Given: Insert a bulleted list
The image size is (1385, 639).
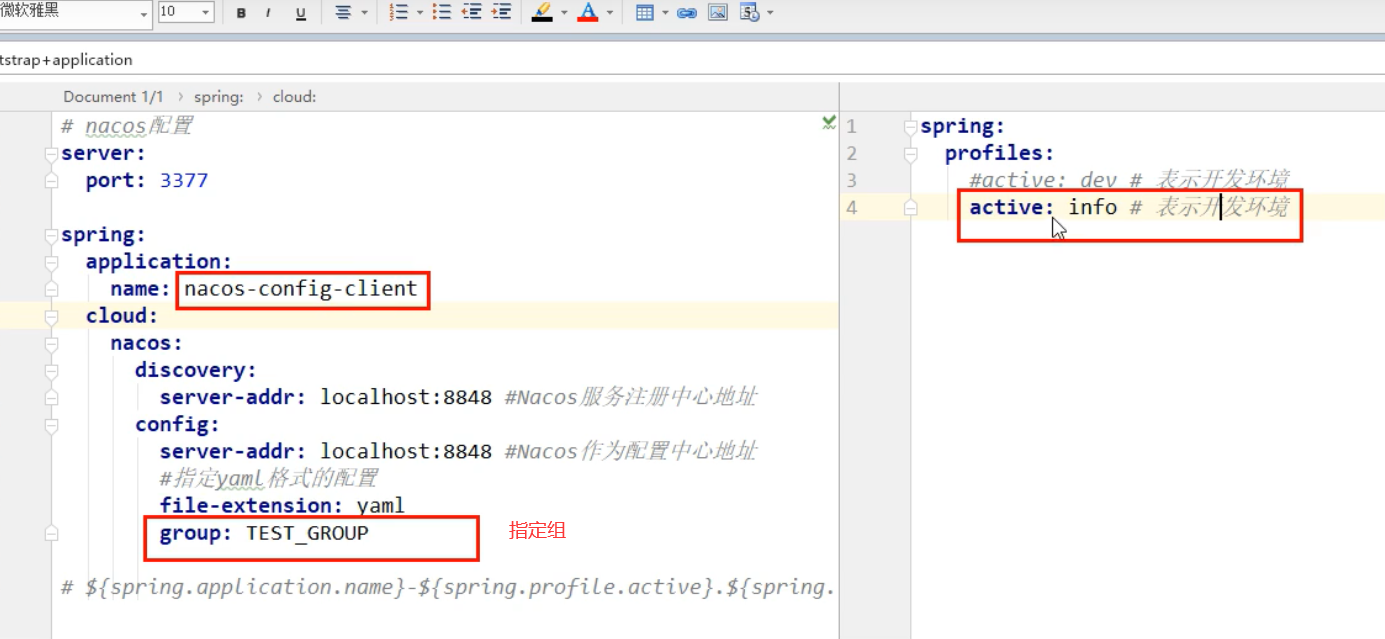Looking at the screenshot, I should (x=443, y=13).
